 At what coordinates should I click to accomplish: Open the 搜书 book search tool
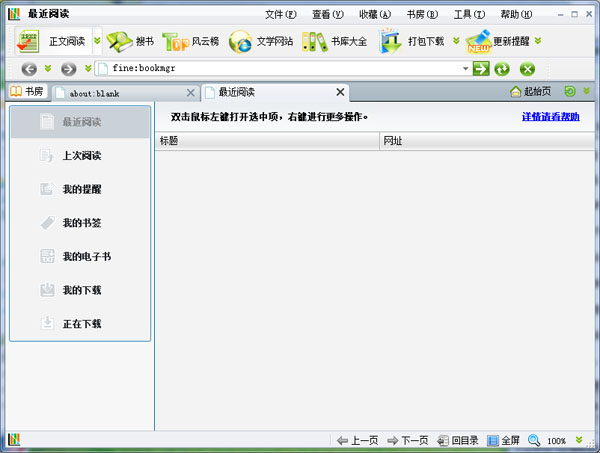coord(130,41)
